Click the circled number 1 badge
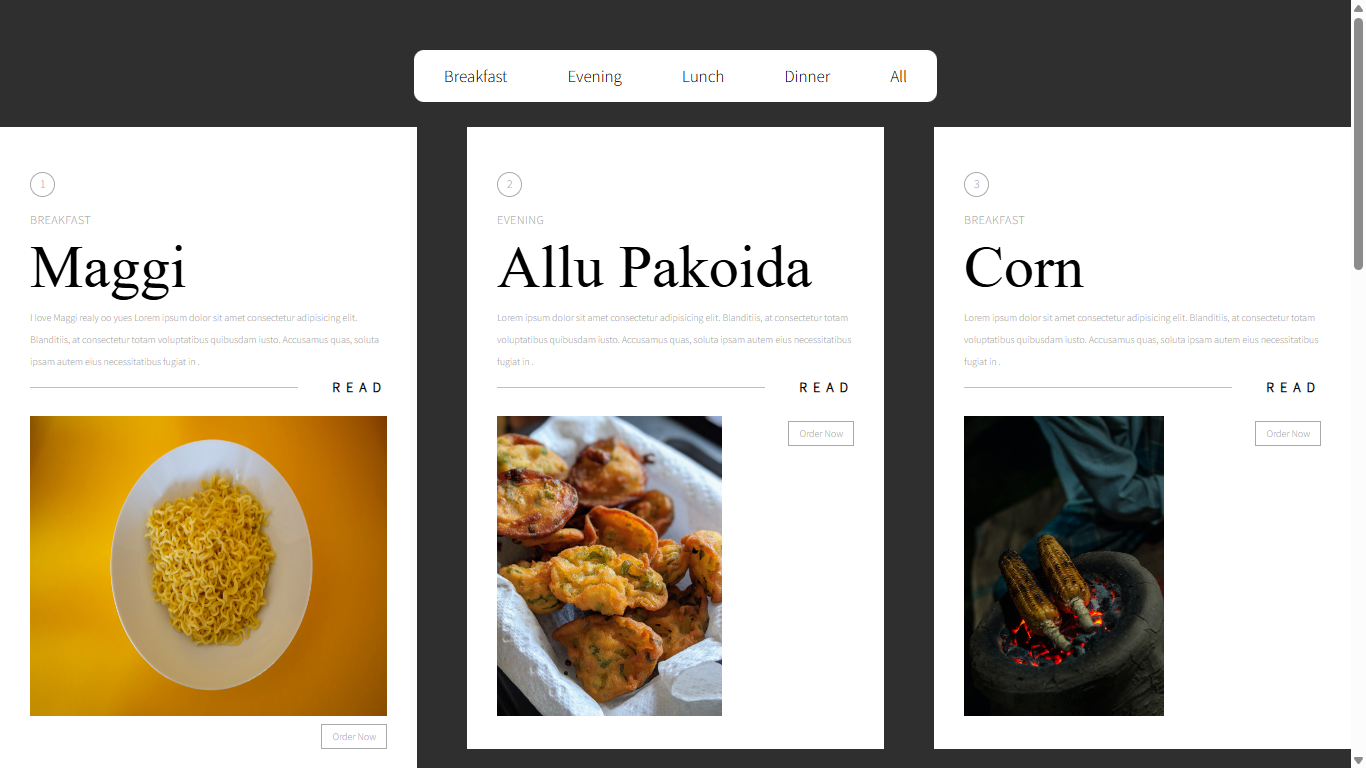 coord(42,184)
